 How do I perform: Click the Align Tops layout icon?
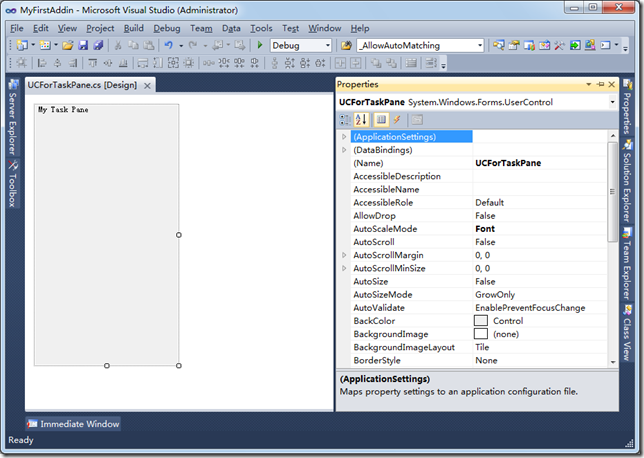pos(93,63)
